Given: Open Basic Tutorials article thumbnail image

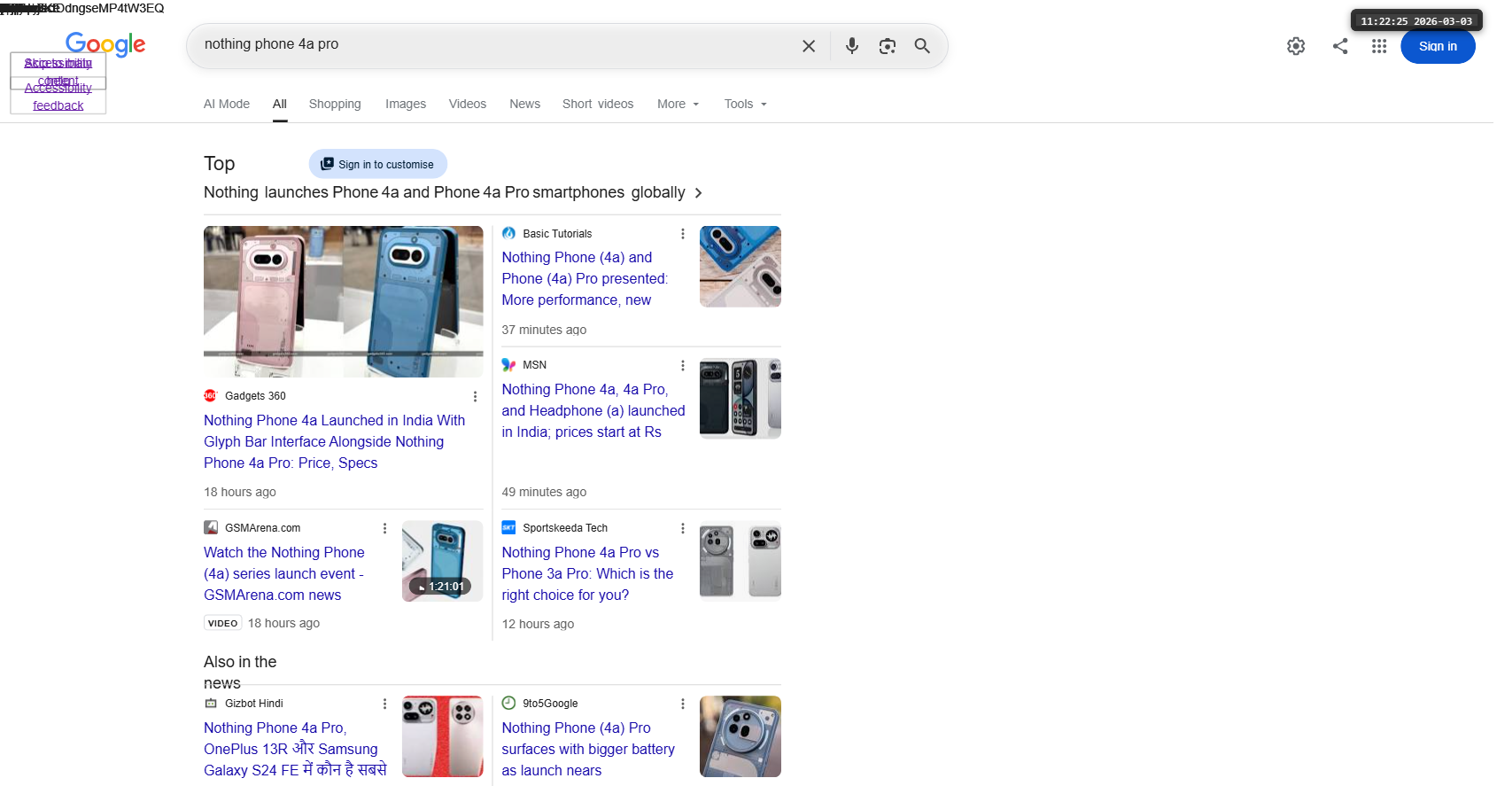Looking at the screenshot, I should click(740, 267).
